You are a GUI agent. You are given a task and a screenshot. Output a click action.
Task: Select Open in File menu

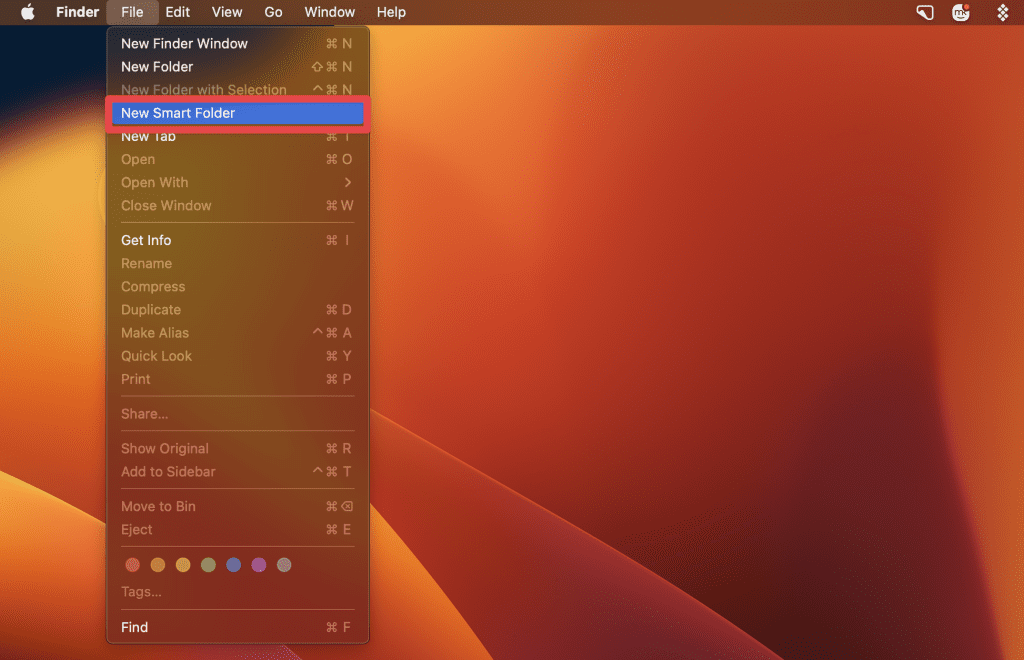pyautogui.click(x=237, y=159)
